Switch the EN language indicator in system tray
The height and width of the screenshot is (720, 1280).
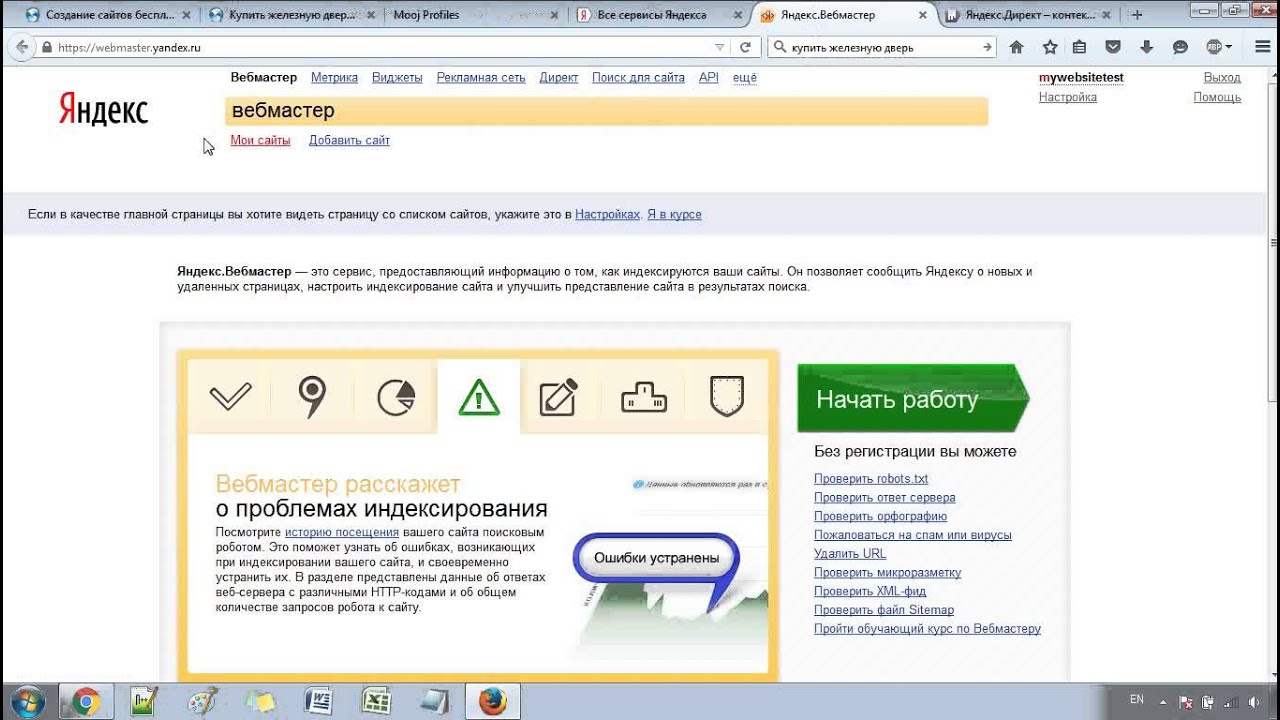1137,700
